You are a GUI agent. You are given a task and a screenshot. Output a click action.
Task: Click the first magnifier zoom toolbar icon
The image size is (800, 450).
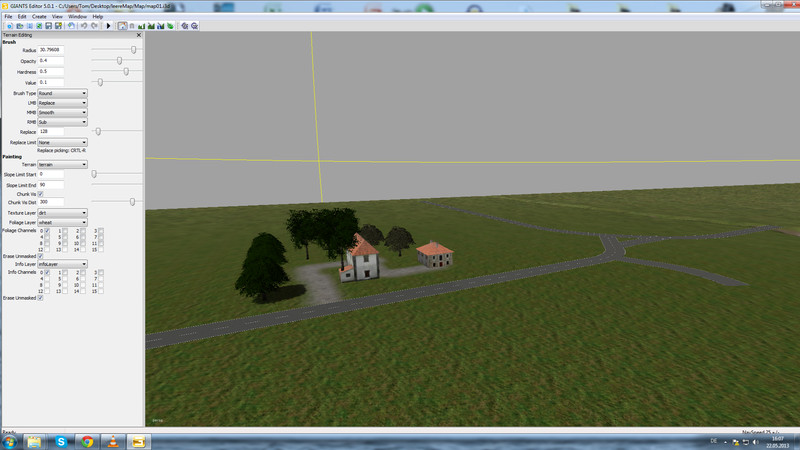click(x=185, y=26)
